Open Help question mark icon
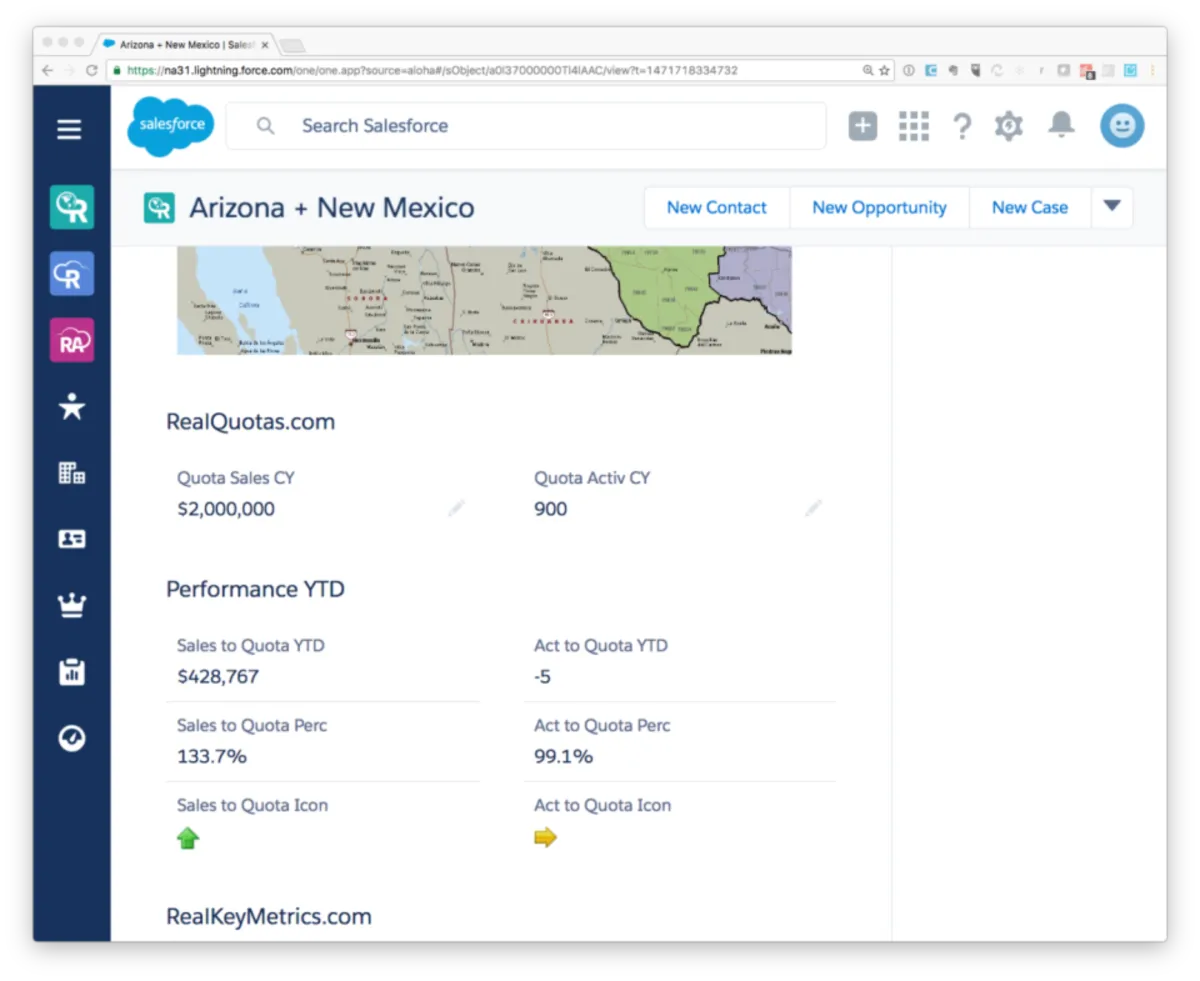The image size is (1200, 981). click(961, 127)
